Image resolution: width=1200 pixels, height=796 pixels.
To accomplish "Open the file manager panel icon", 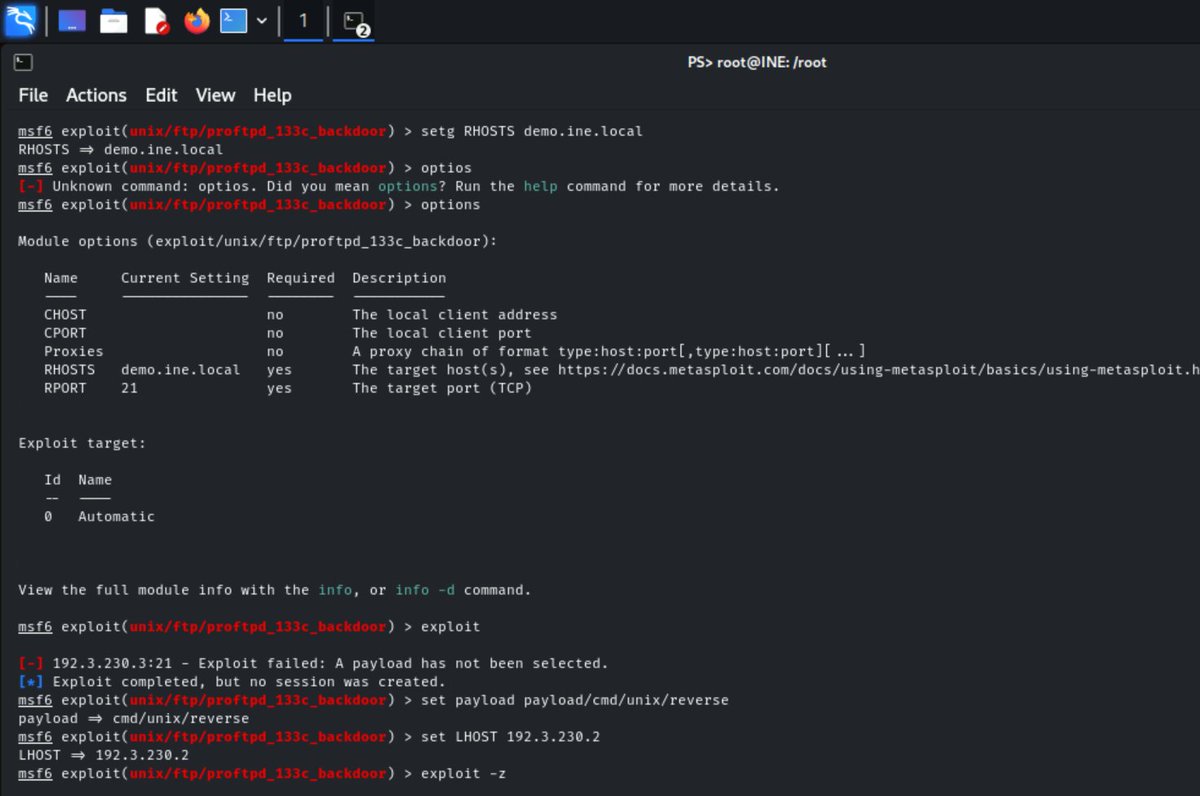I will coord(114,21).
